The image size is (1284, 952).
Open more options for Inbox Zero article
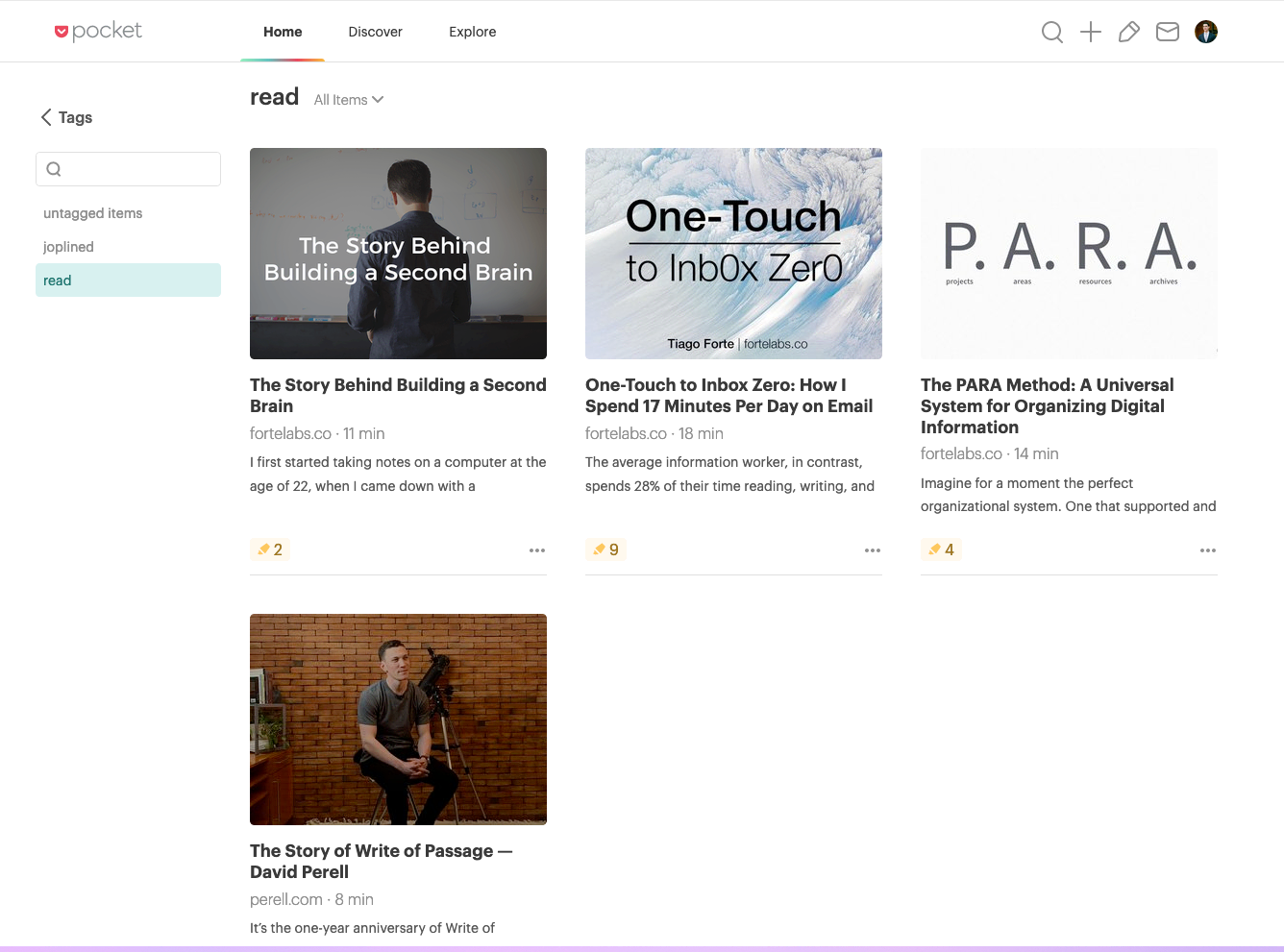(873, 550)
